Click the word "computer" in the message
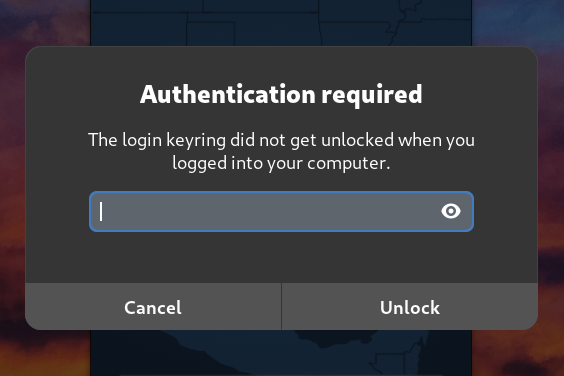564x376 pixels. coord(346,164)
